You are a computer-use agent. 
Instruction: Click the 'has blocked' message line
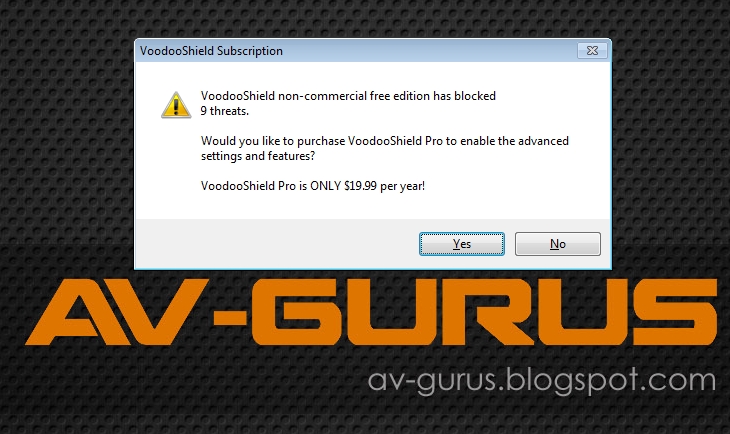pyautogui.click(x=348, y=96)
